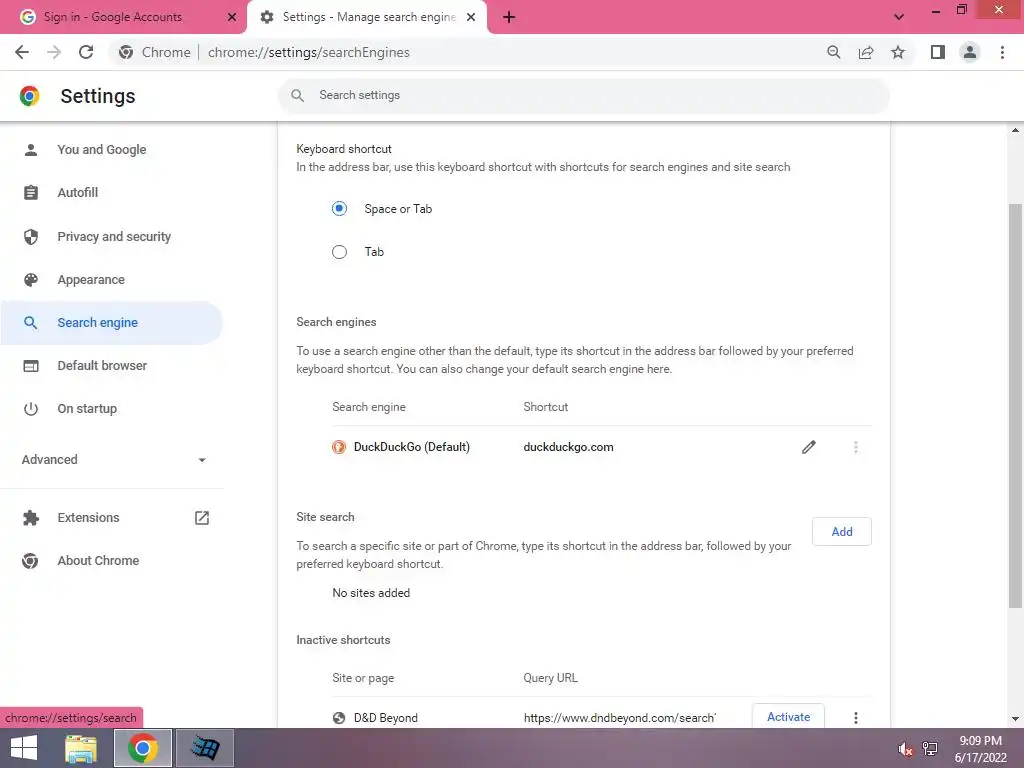Click the magnifier icon in Search settings
Screen dimensions: 1024x768
coord(297,95)
